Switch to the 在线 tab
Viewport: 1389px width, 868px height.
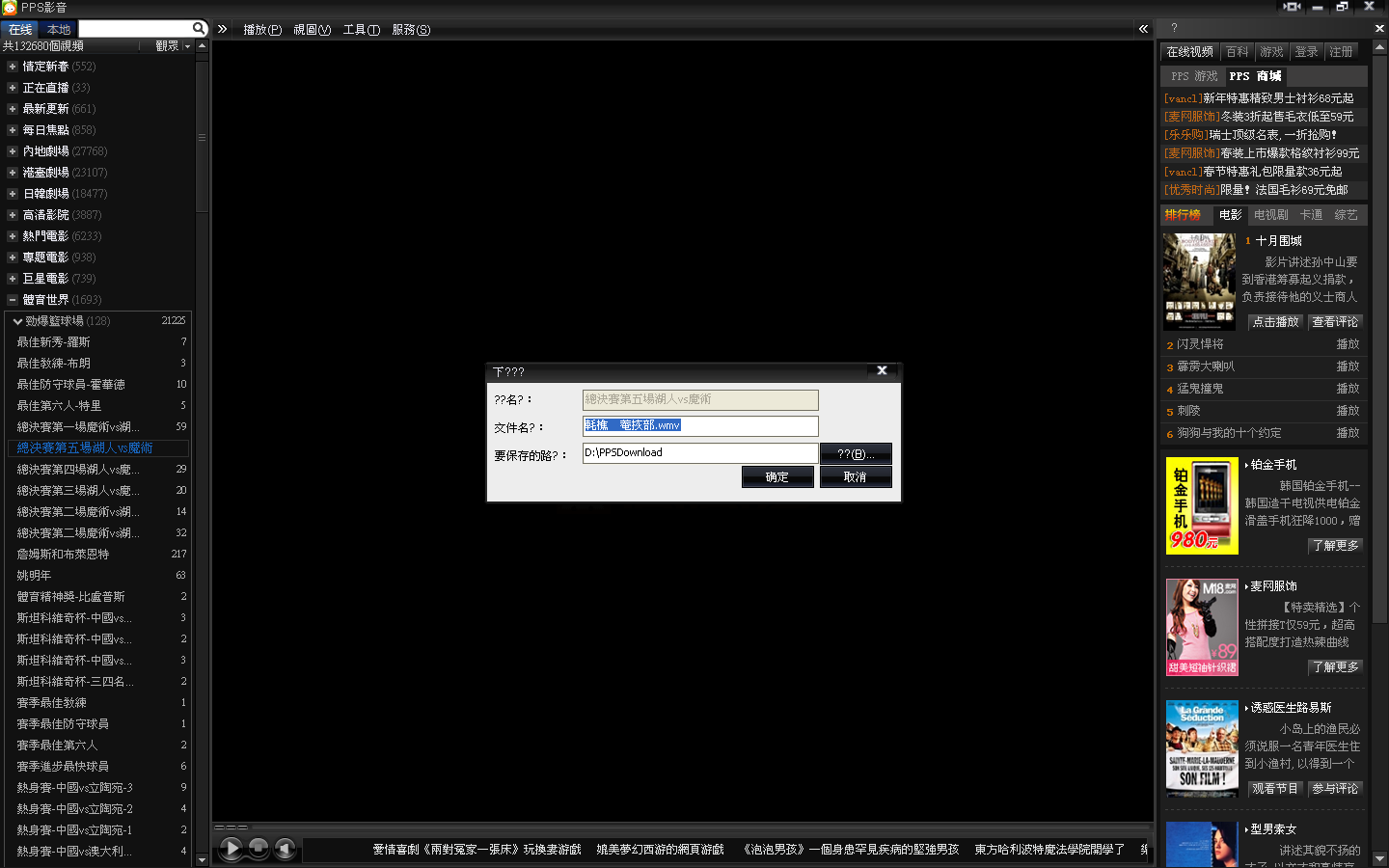click(x=20, y=30)
